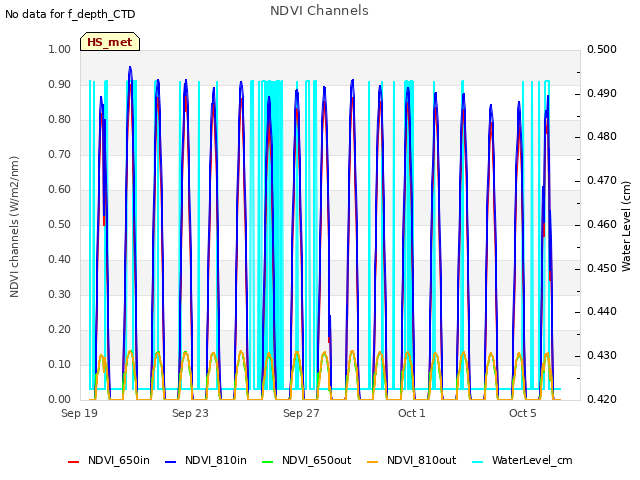Click the cyan WaterLevel_cm legend swatch
The width and height of the screenshot is (640, 480).
pos(477,462)
